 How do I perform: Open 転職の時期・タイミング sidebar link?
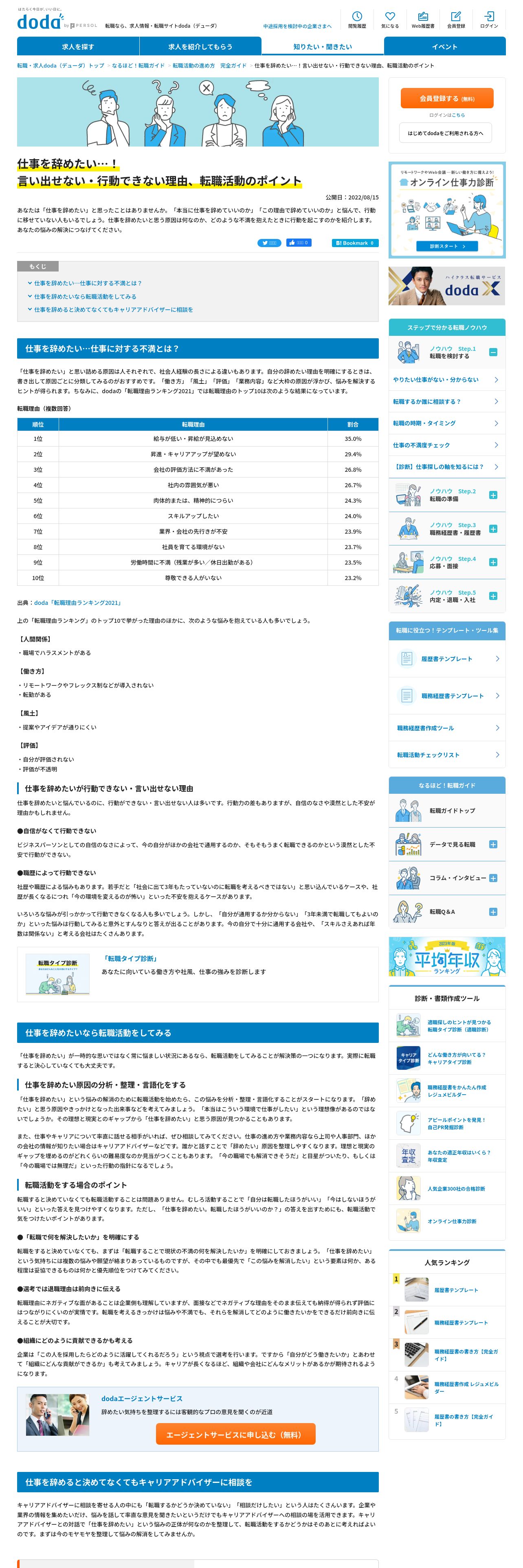pos(447,424)
